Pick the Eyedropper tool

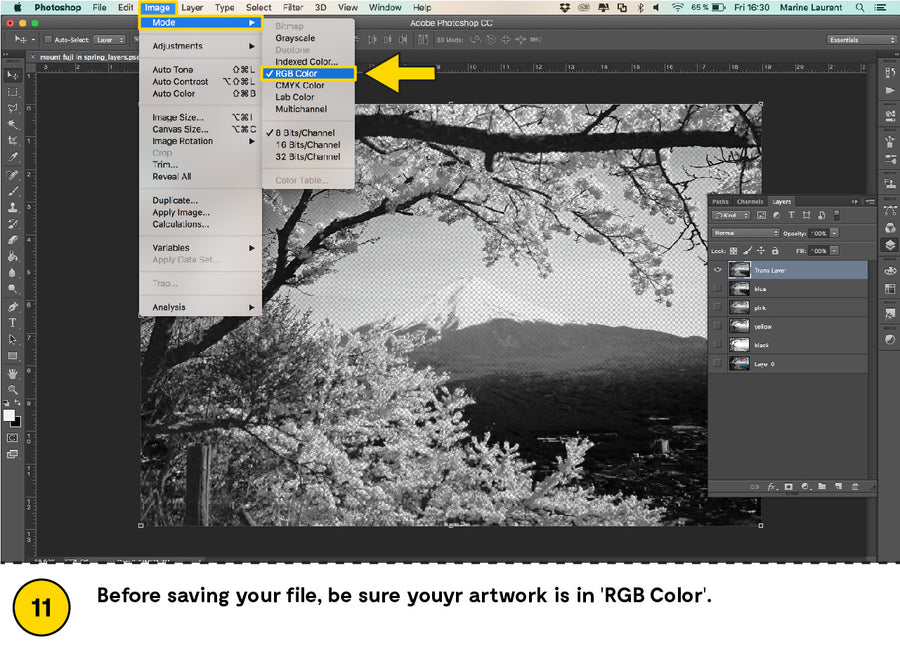point(13,157)
